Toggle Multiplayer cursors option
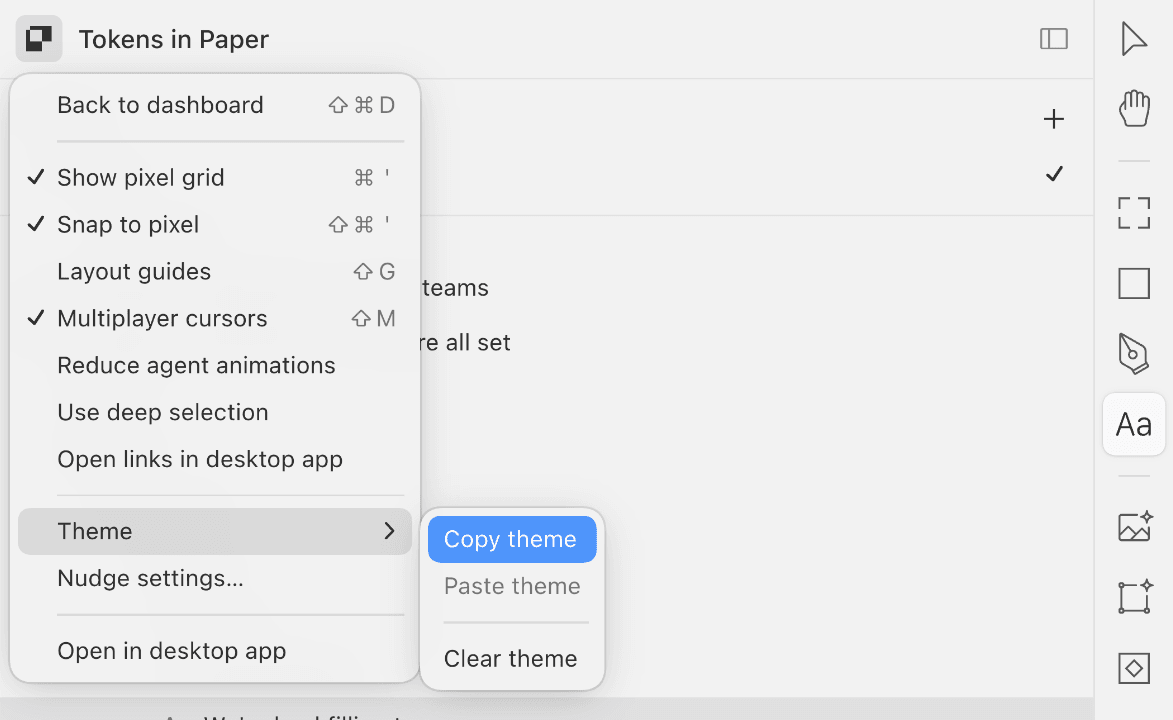1173x720 pixels. tap(215, 319)
